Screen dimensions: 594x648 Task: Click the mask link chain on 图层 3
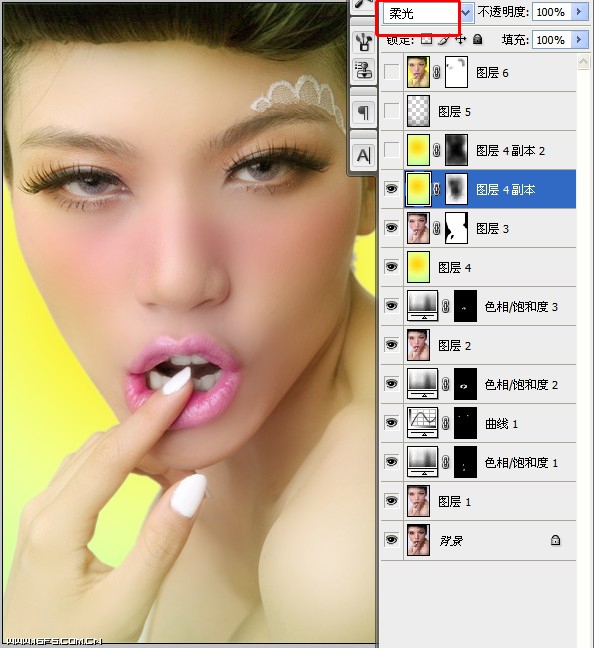pyautogui.click(x=437, y=228)
